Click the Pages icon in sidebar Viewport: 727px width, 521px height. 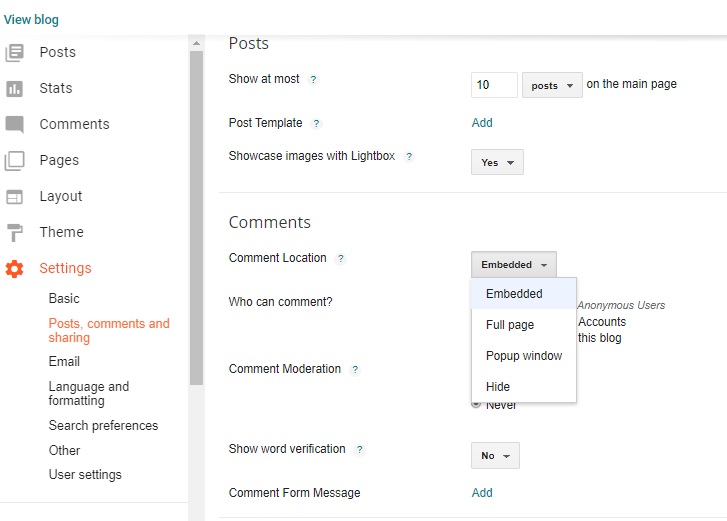14,160
